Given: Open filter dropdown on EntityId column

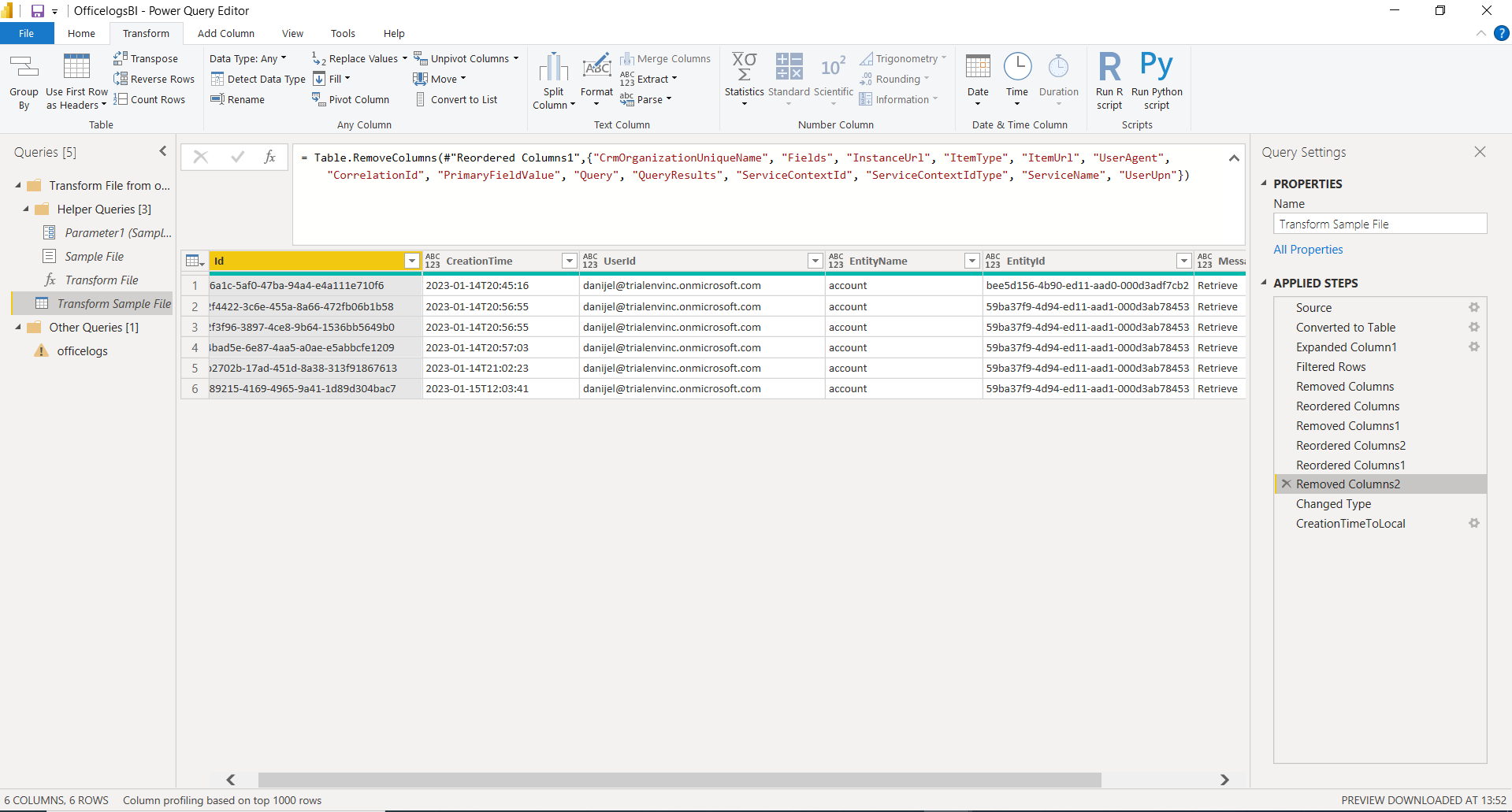Looking at the screenshot, I should click(1183, 261).
